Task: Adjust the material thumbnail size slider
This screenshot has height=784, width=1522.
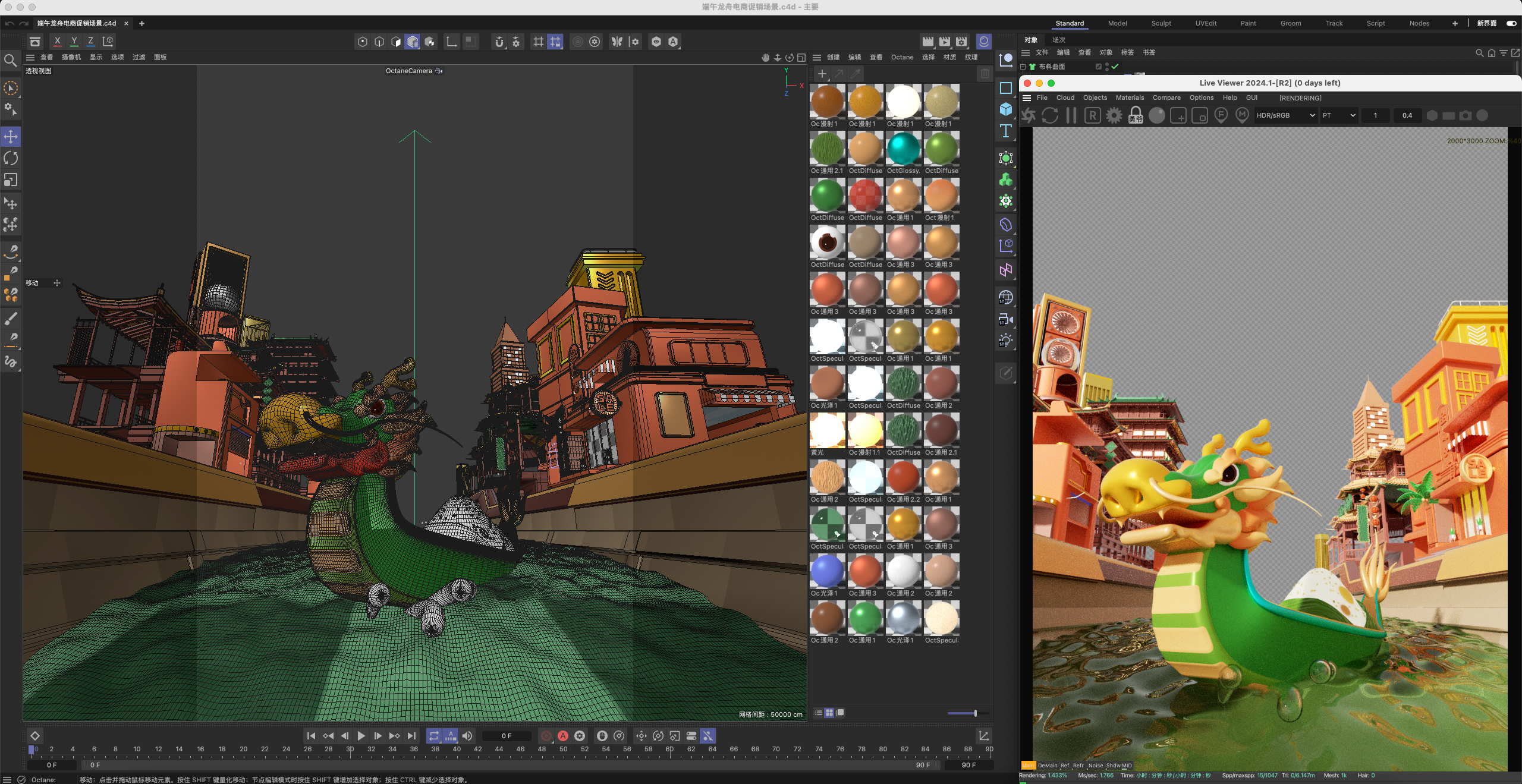Action: [x=975, y=713]
